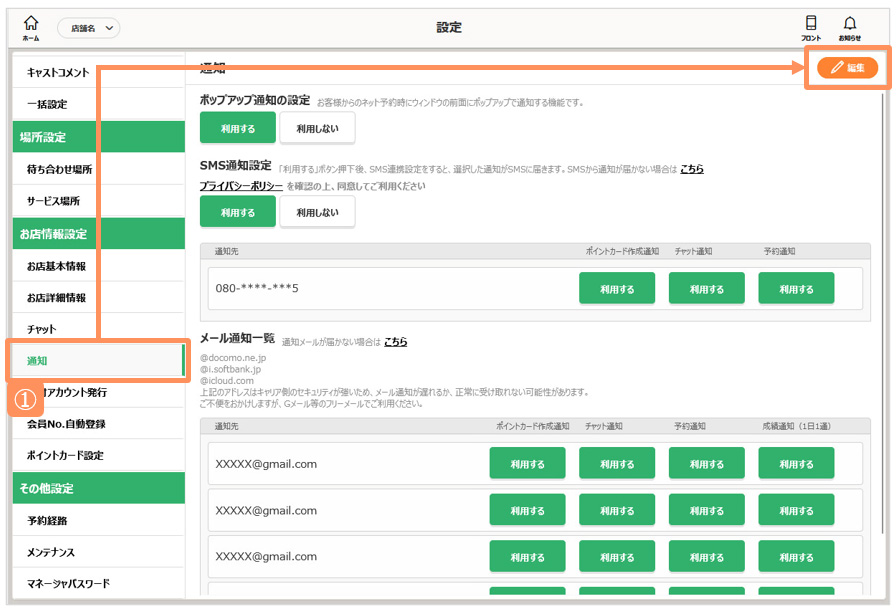Open キャストコメント in sidebar
896x610 pixels.
point(58,73)
